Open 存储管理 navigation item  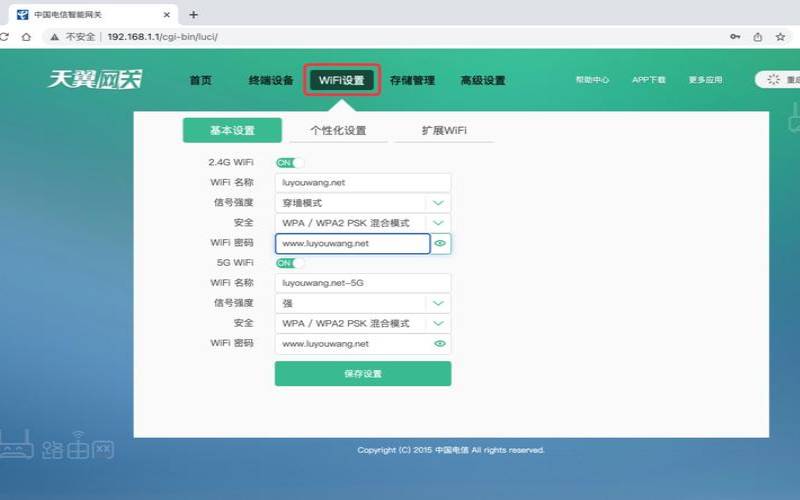(412, 80)
